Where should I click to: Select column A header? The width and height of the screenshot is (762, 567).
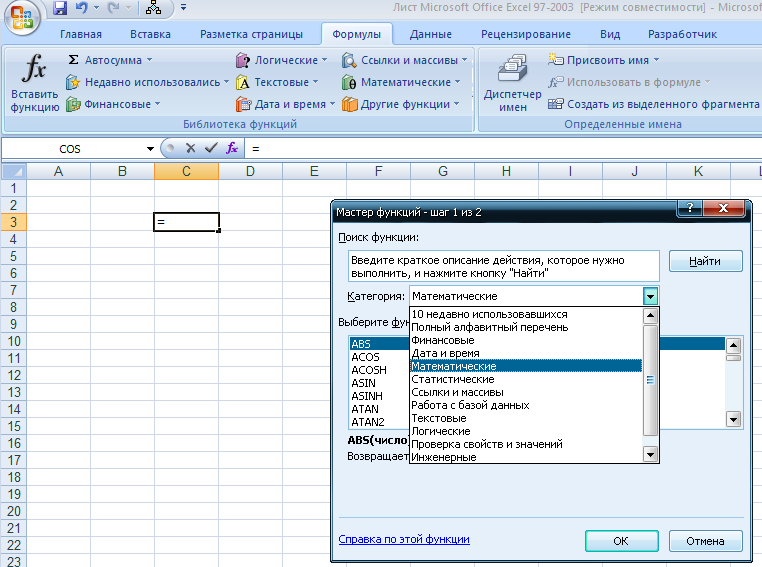[x=58, y=171]
